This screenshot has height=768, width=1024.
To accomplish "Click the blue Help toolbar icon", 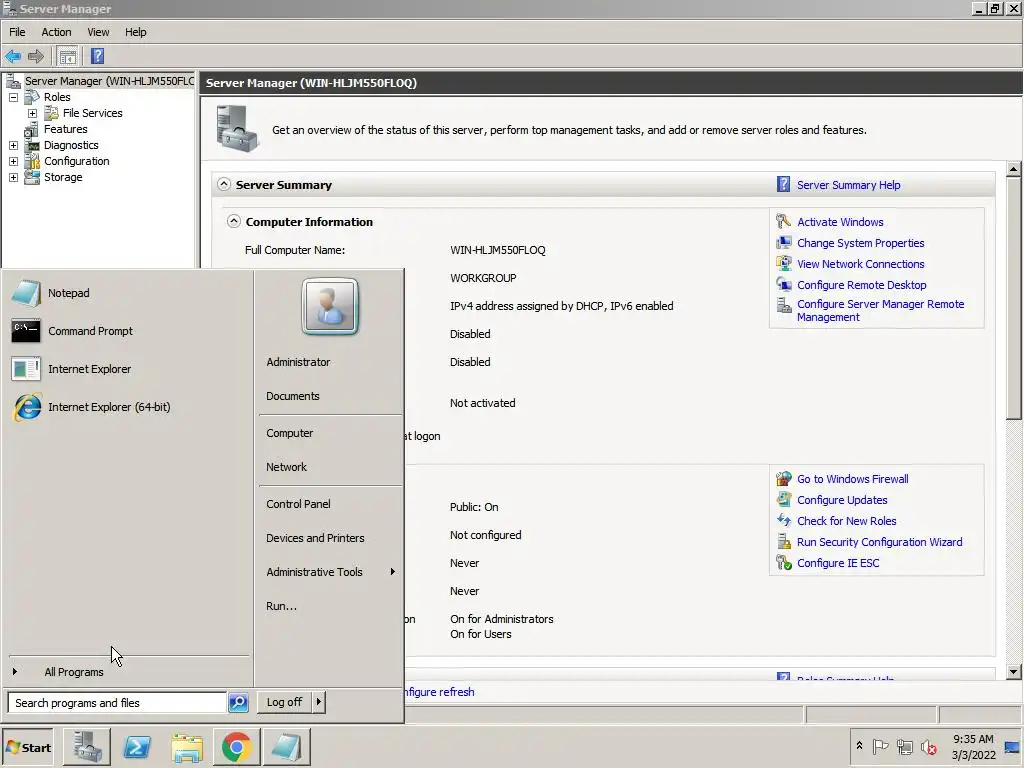I will (x=97, y=57).
